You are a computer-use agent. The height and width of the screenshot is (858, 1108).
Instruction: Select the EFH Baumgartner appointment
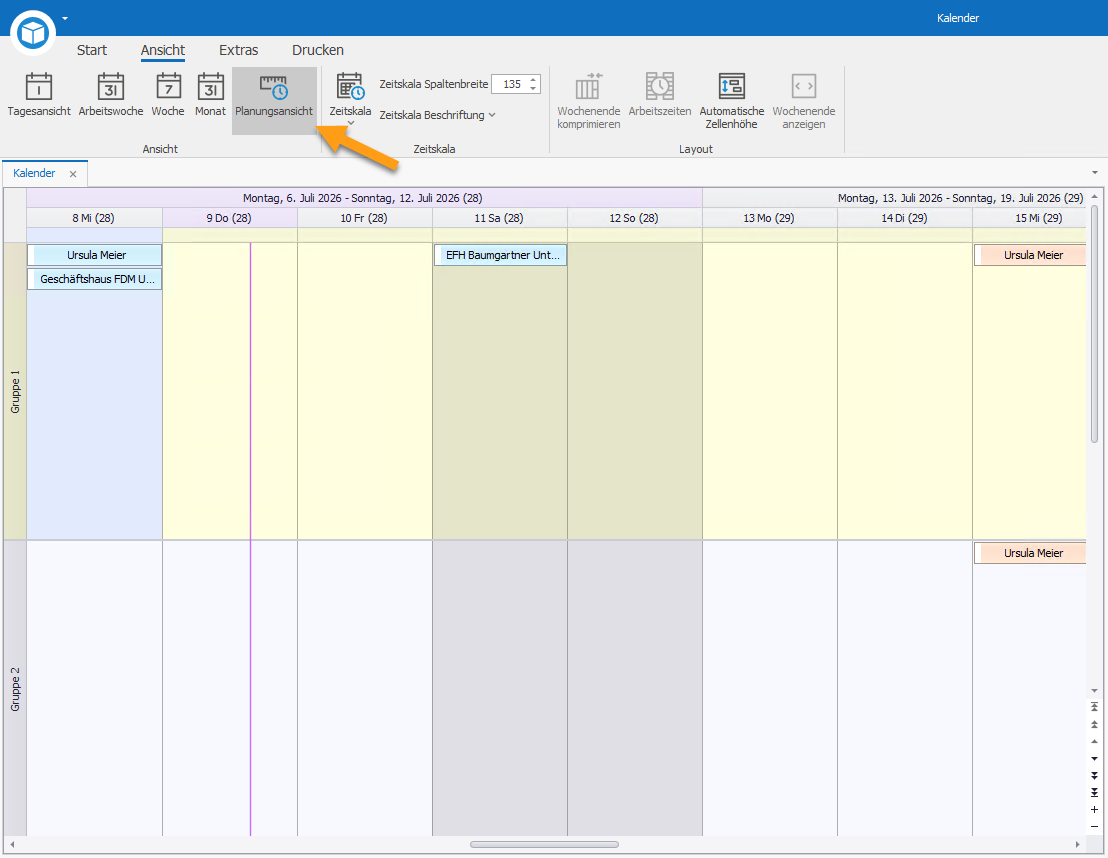(x=500, y=255)
